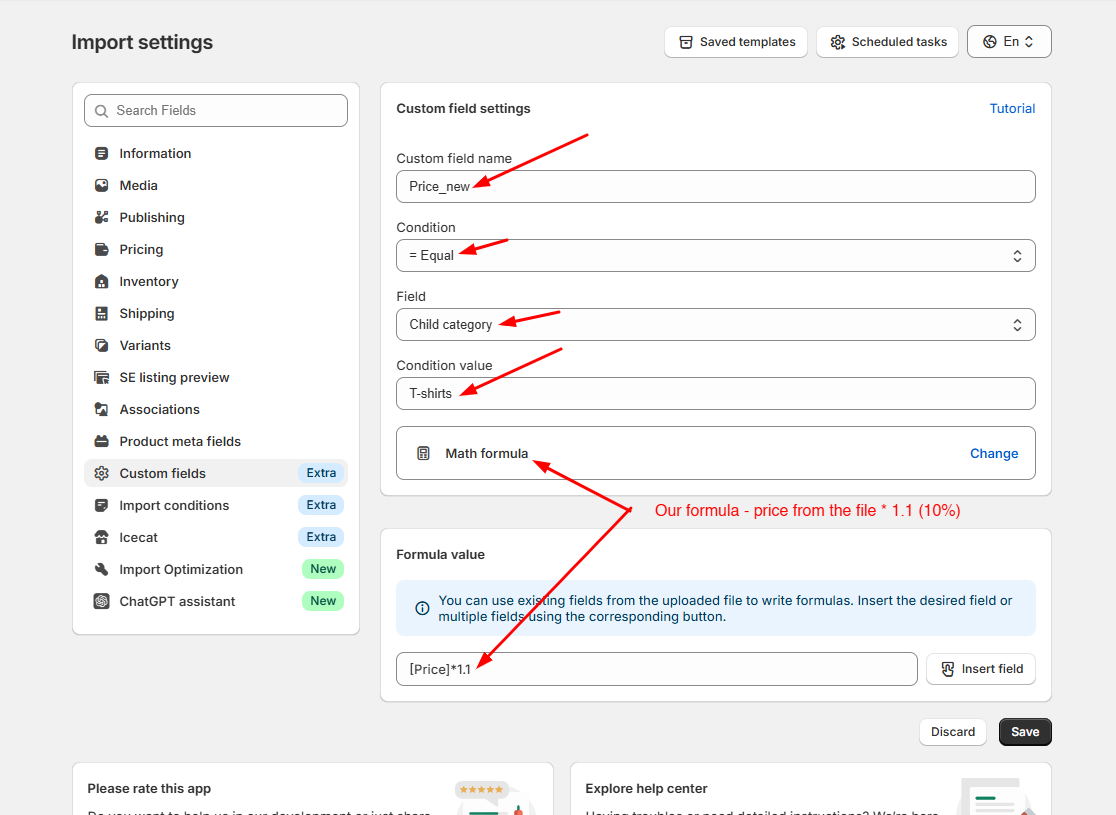The height and width of the screenshot is (815, 1116).
Task: Open the Condition dropdown showing Equal
Action: click(x=715, y=256)
